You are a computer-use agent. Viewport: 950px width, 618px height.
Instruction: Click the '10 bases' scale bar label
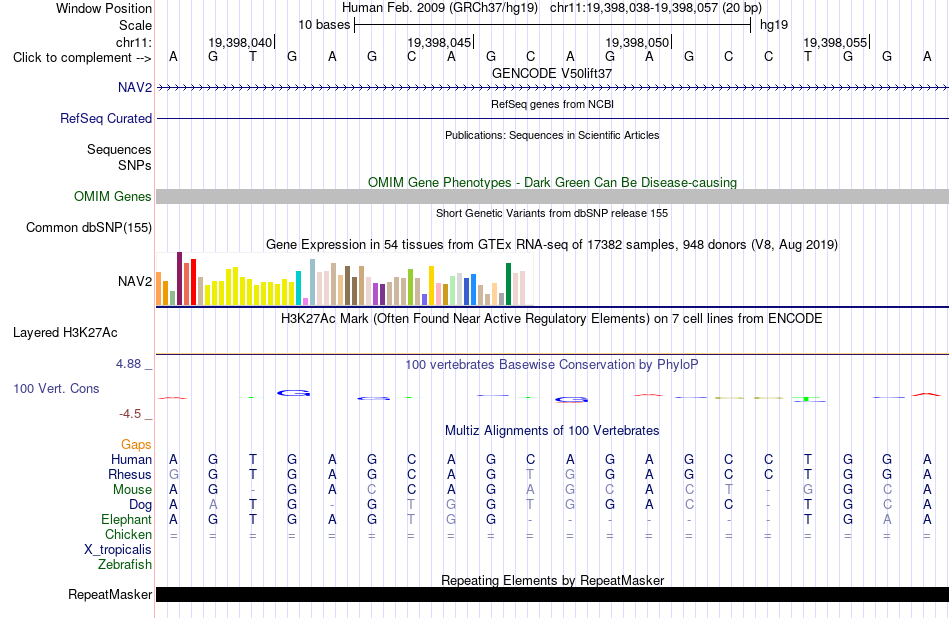(324, 25)
